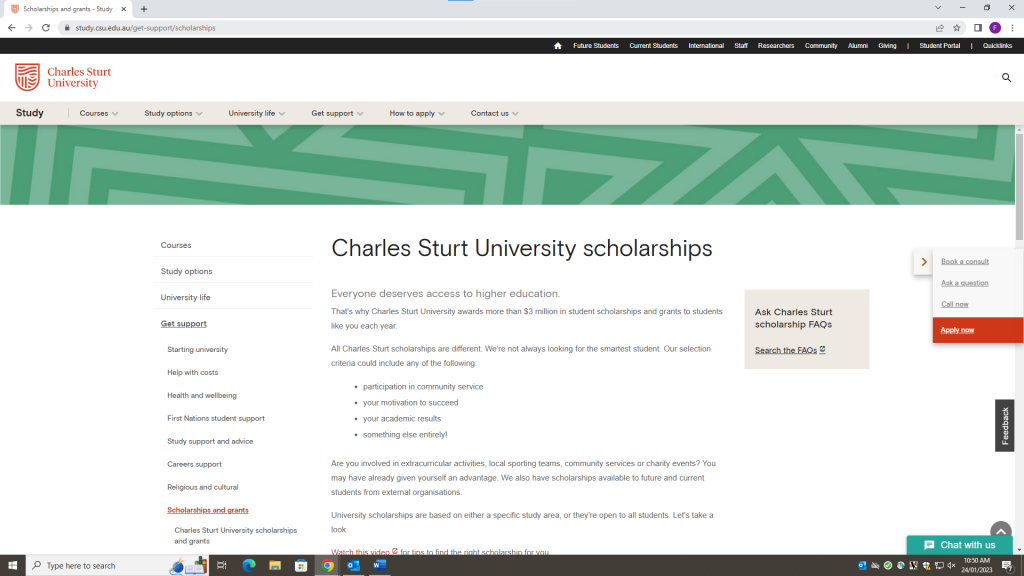Bookmark this page with star icon

point(957,28)
